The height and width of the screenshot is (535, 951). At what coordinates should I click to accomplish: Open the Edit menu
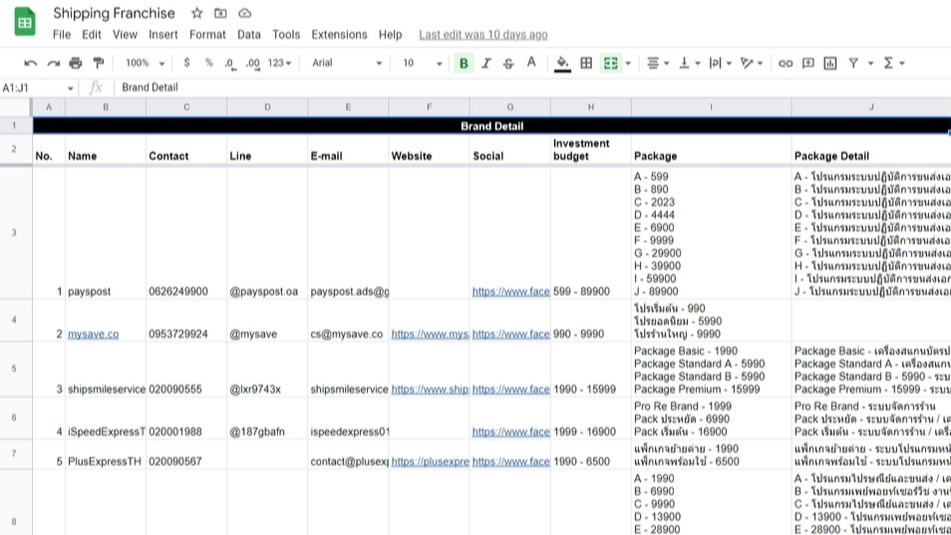click(92, 35)
